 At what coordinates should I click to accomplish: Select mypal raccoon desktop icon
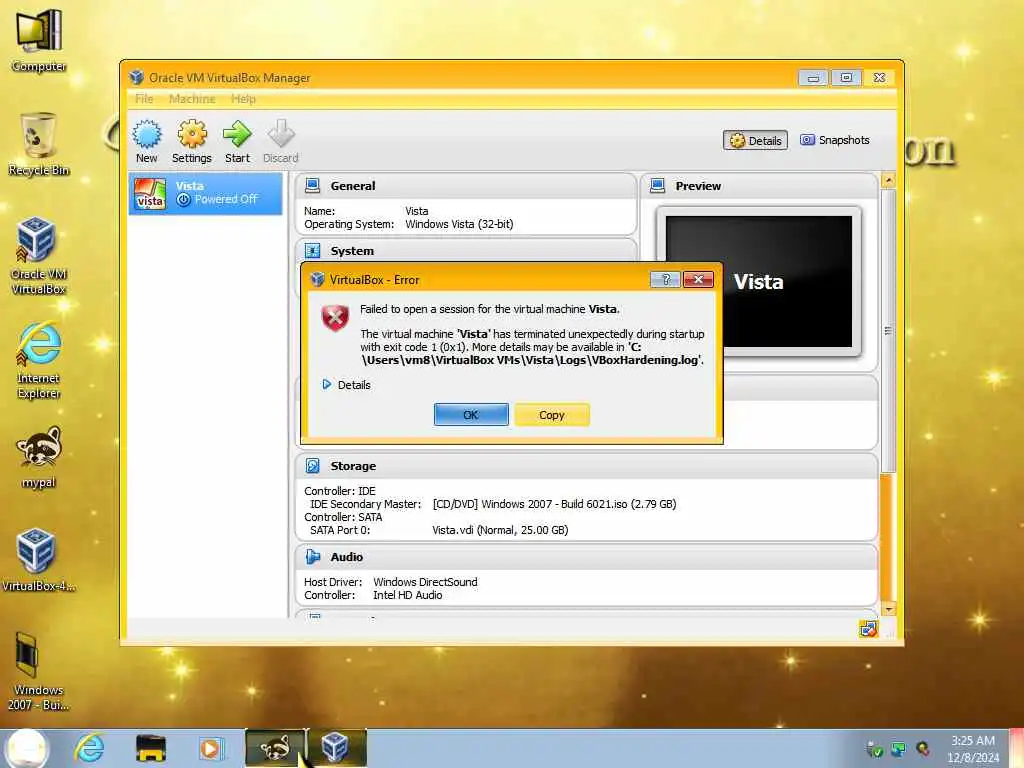[x=39, y=457]
